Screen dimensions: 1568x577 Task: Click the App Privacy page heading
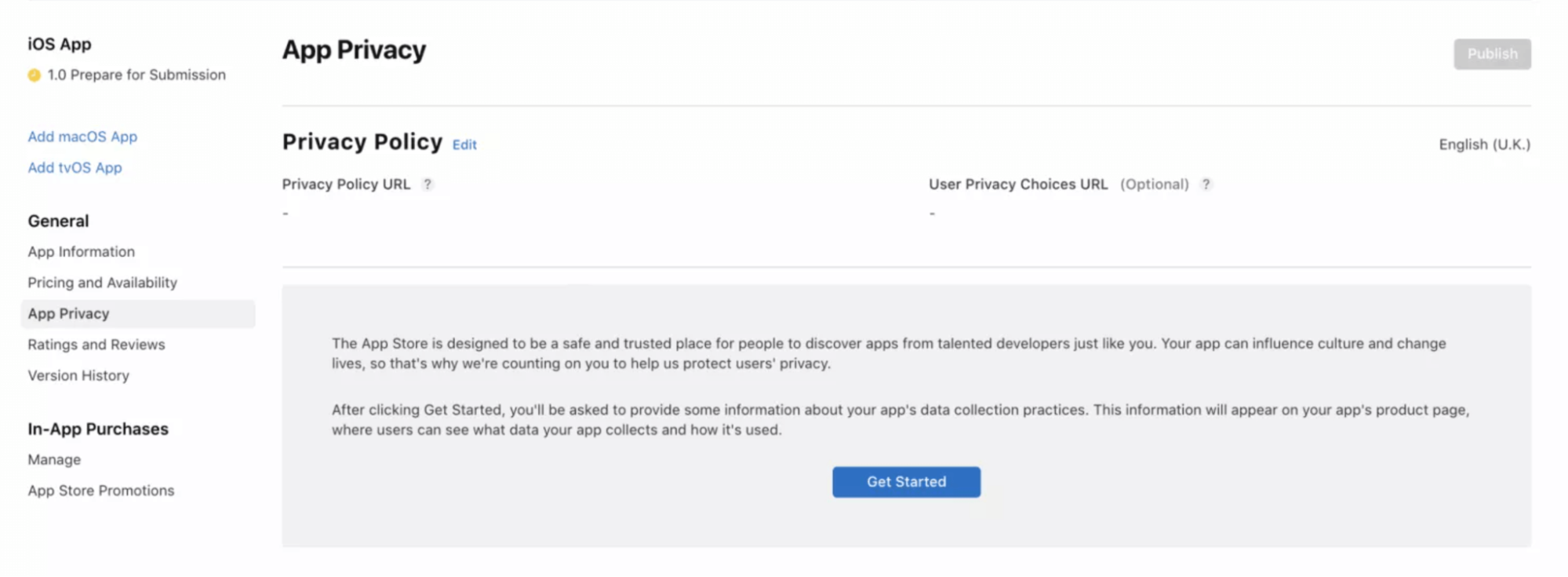pyautogui.click(x=354, y=50)
